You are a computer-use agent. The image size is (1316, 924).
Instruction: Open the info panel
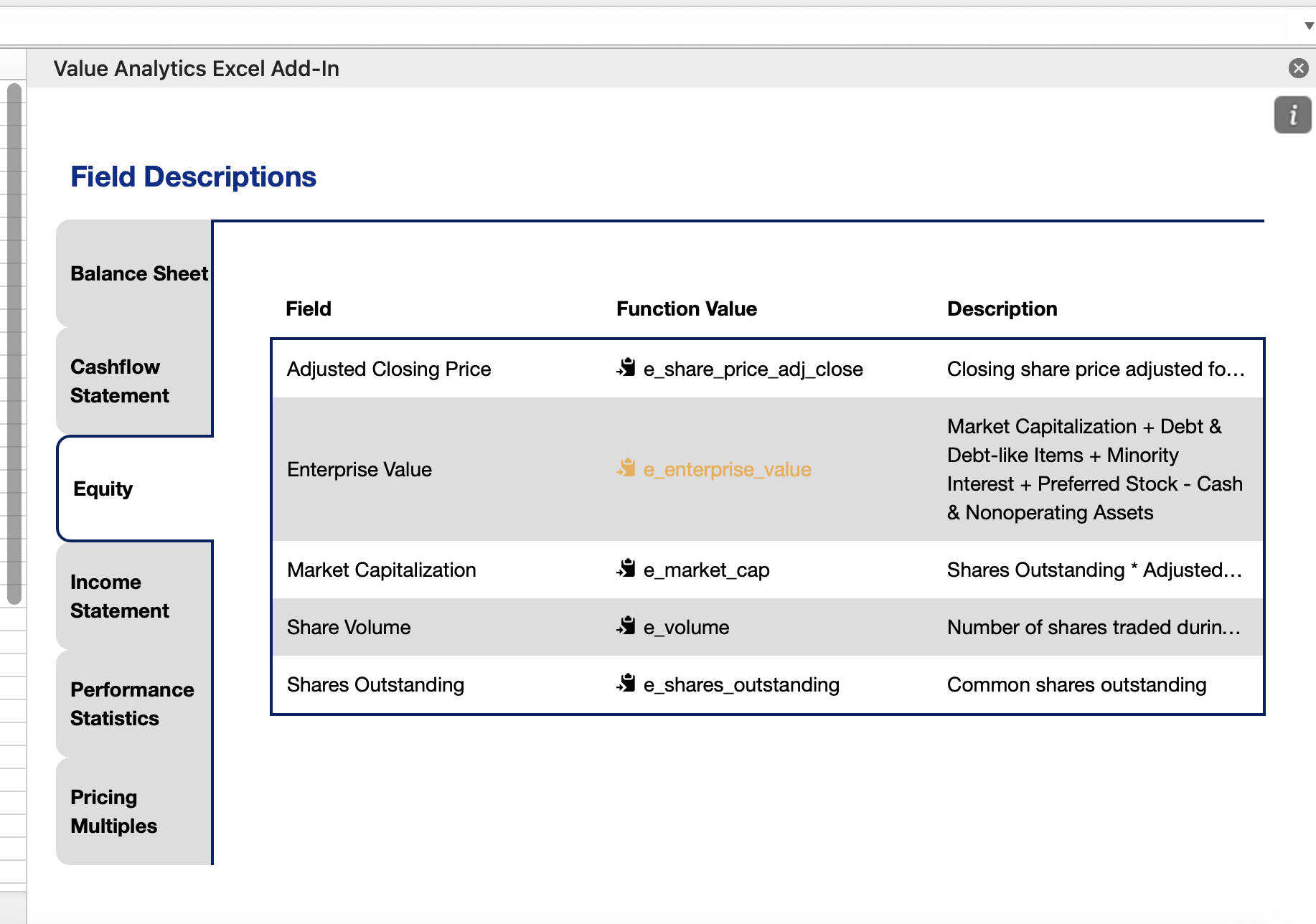(x=1292, y=115)
